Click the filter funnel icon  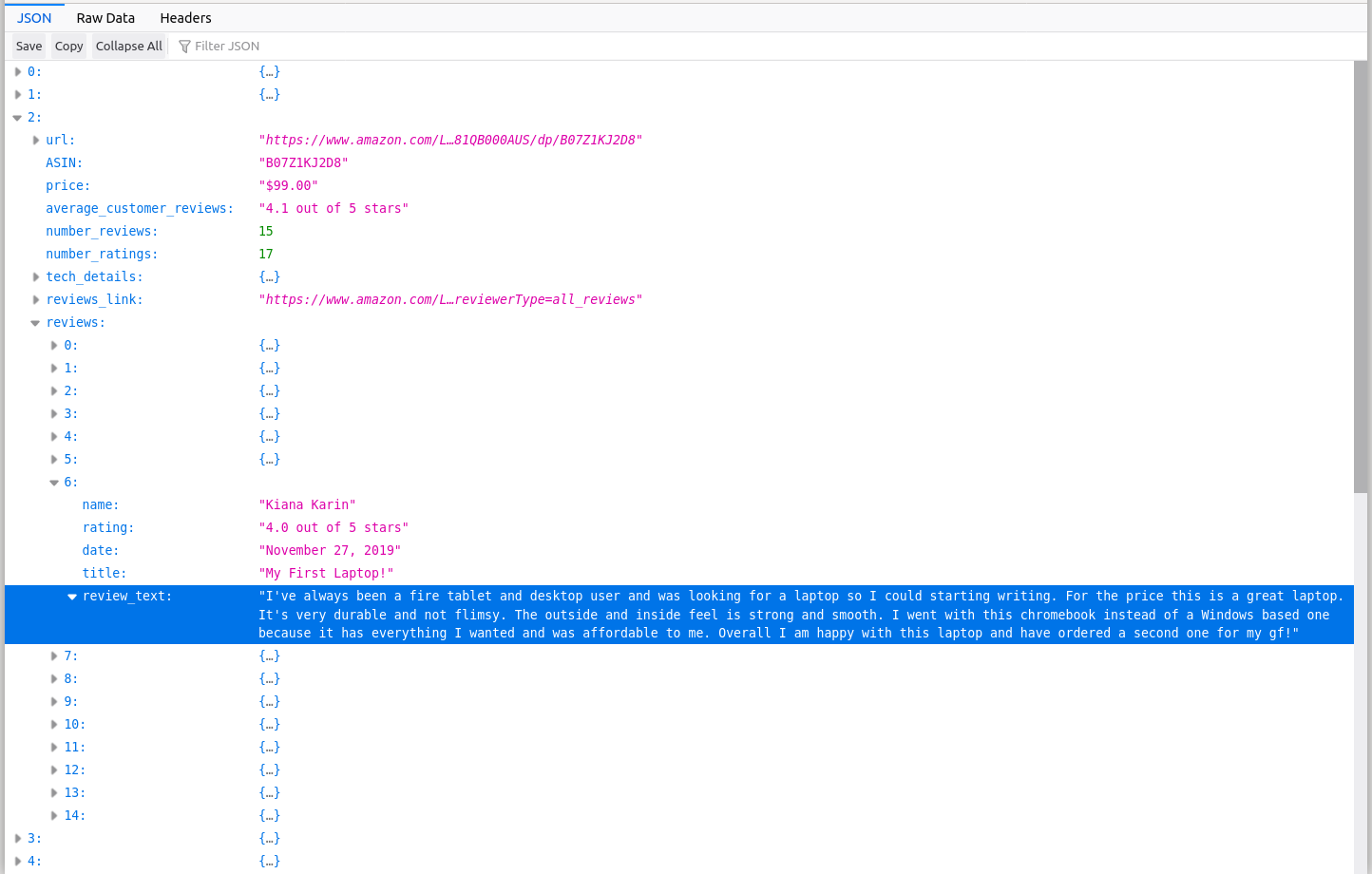click(185, 47)
